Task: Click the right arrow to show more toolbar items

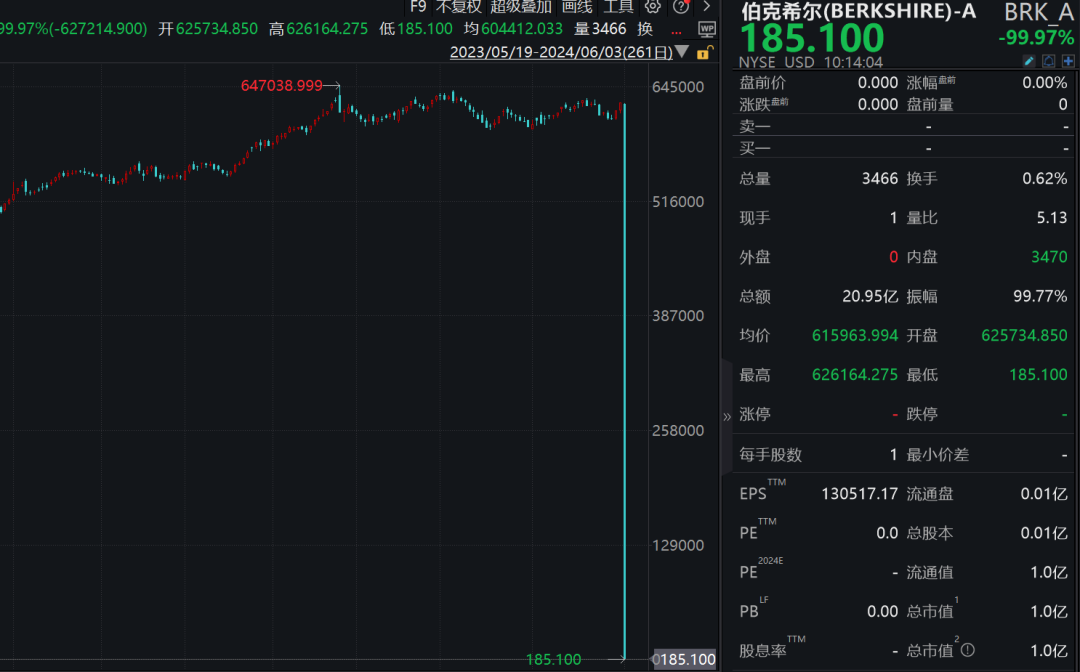Action: 706,6
